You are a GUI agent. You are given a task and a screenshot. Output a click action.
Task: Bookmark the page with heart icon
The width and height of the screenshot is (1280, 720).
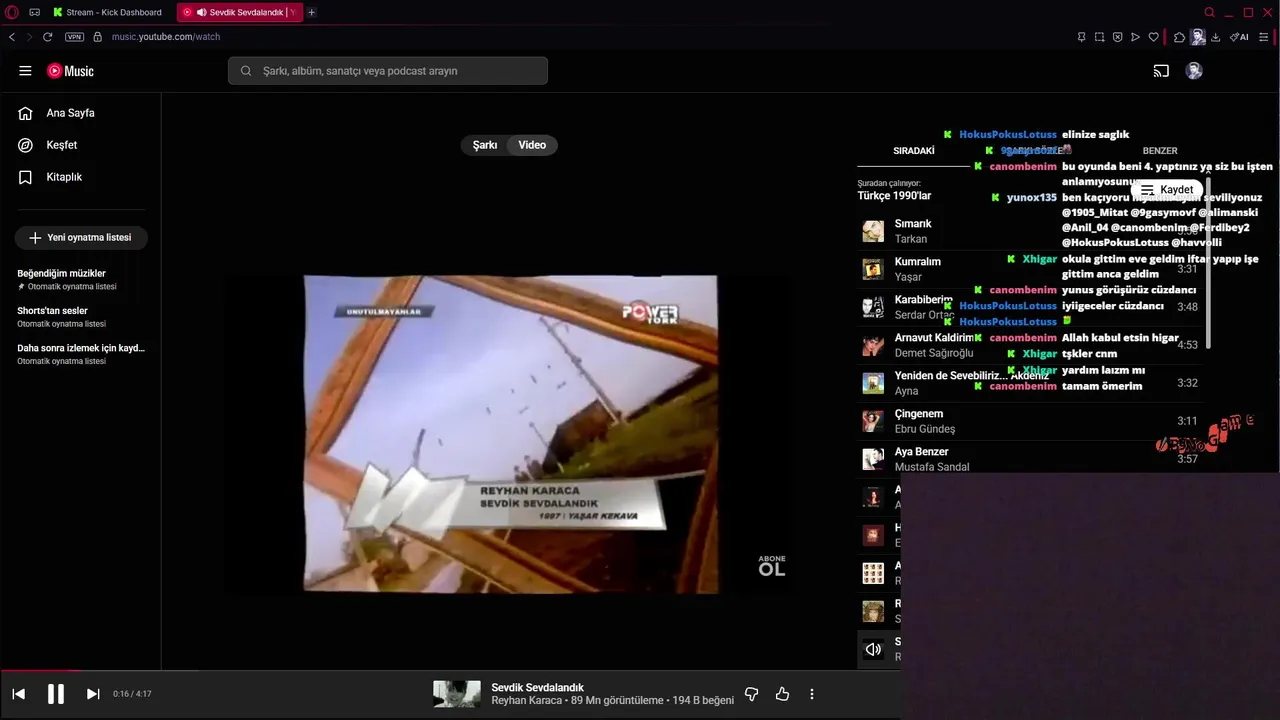1153,37
